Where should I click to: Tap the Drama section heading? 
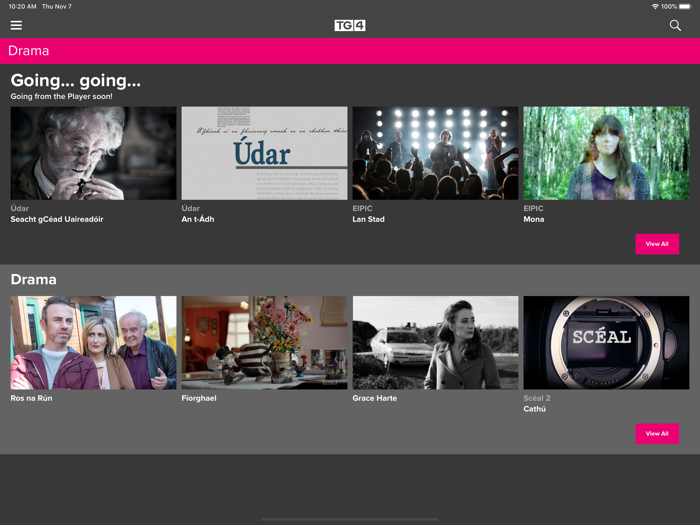point(33,279)
